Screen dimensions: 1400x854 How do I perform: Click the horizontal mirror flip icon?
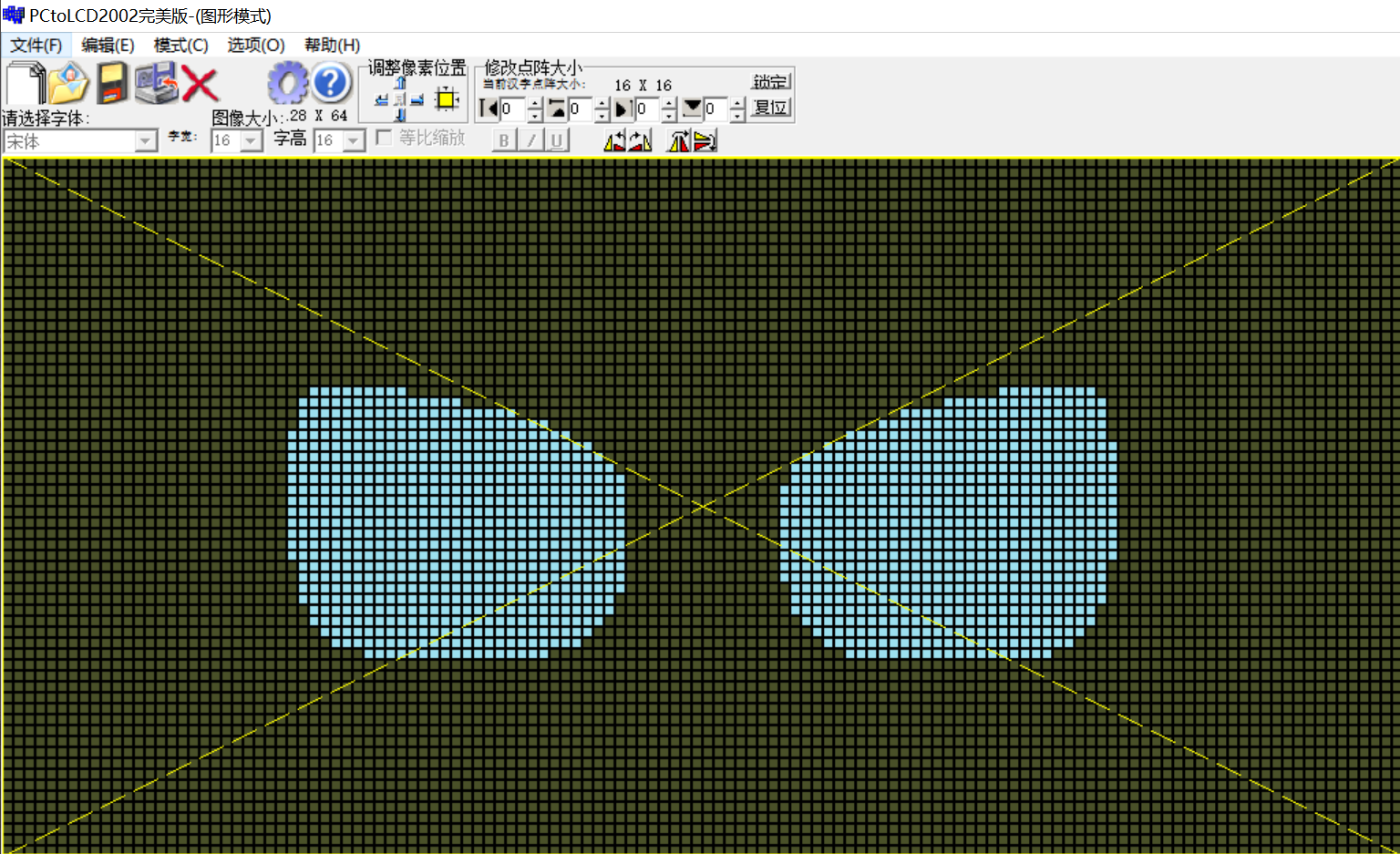point(679,141)
